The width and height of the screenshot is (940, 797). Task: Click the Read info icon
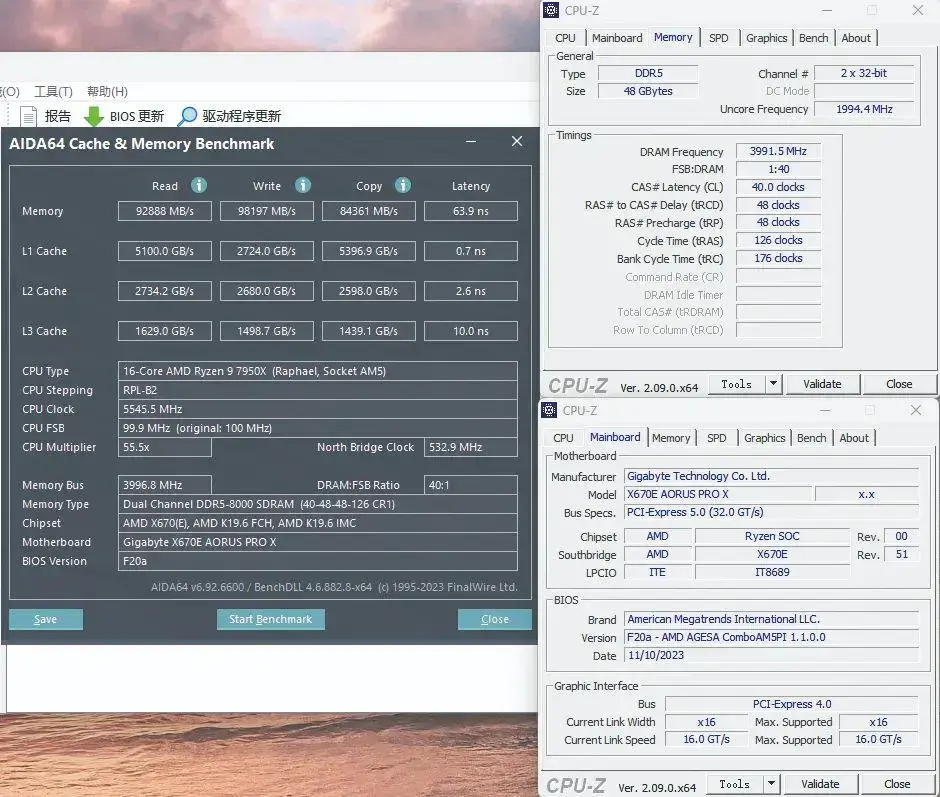(x=199, y=185)
